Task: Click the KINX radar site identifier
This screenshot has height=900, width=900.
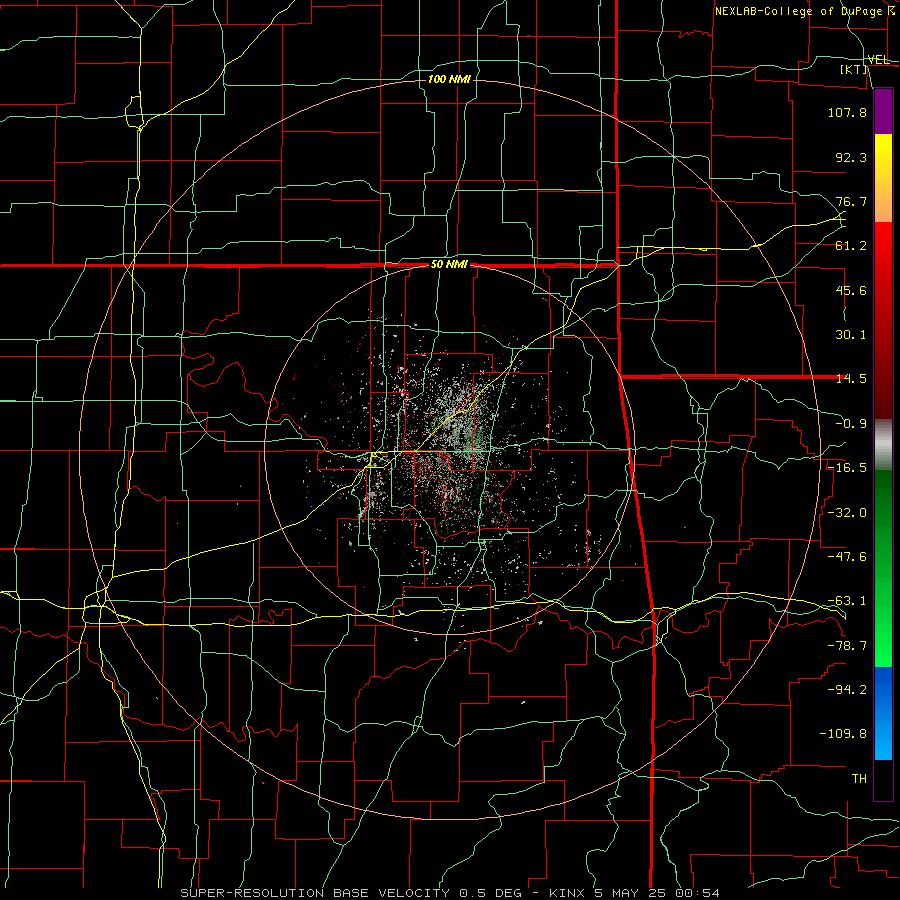Action: point(568,893)
